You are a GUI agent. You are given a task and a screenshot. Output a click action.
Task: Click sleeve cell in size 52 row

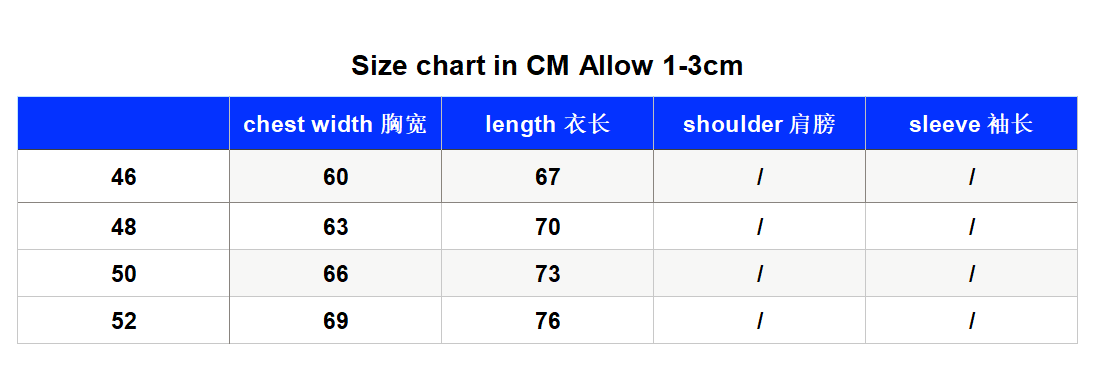coord(971,321)
